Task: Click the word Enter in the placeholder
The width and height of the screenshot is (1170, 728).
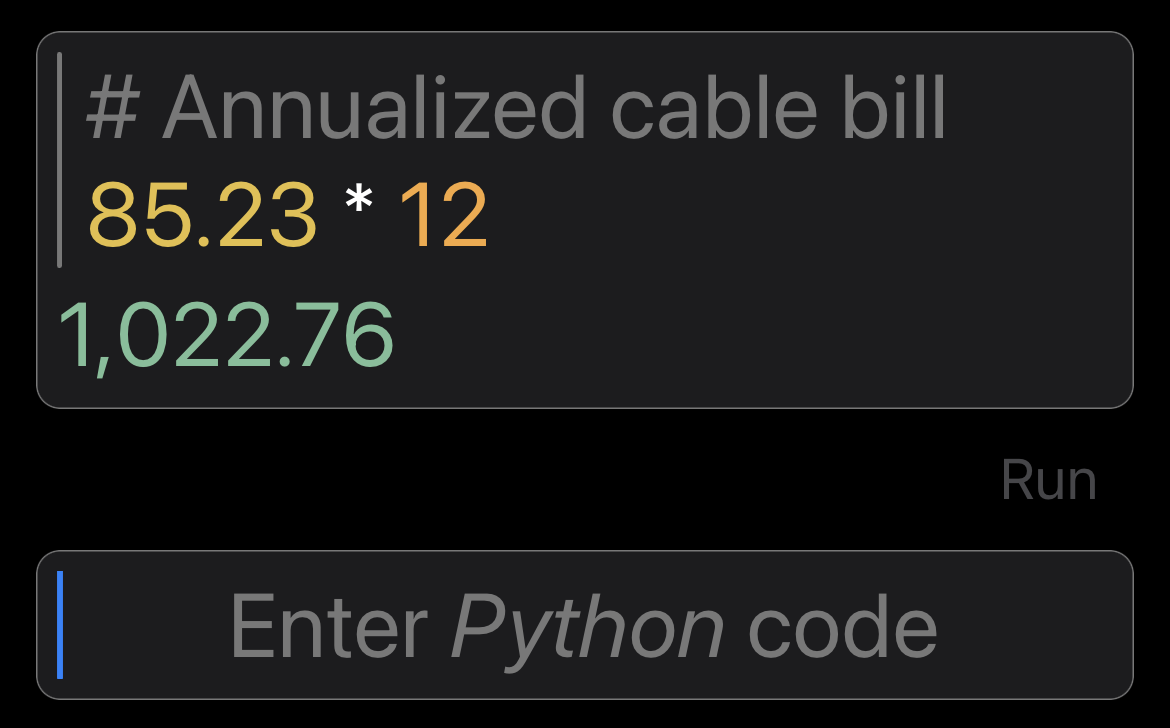Action: pyautogui.click(x=329, y=626)
